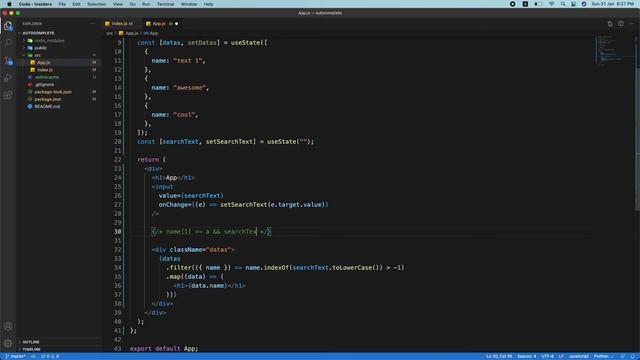Collapse the src folder
Screen dimensions: 640x360
(38, 55)
